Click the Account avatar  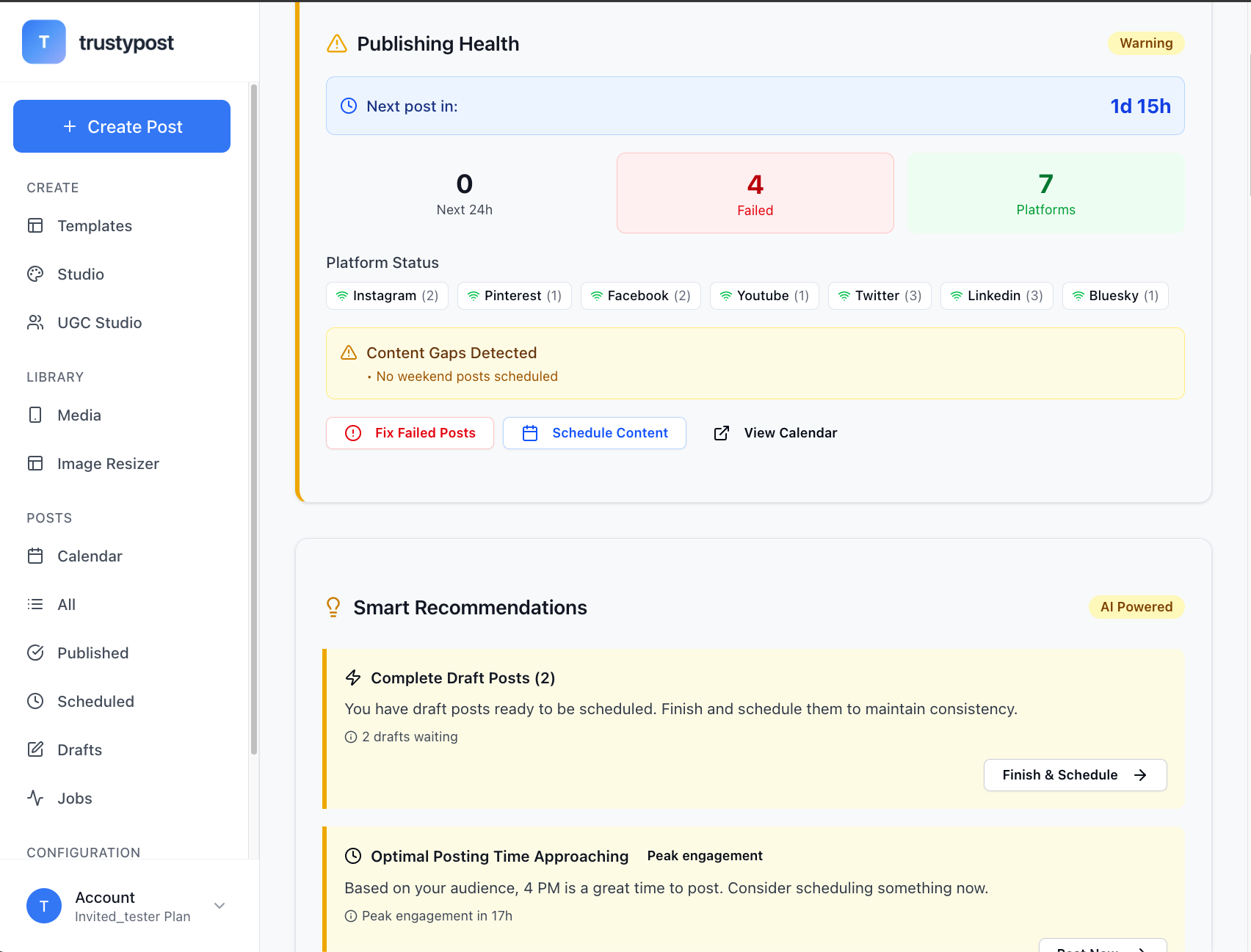(44, 906)
